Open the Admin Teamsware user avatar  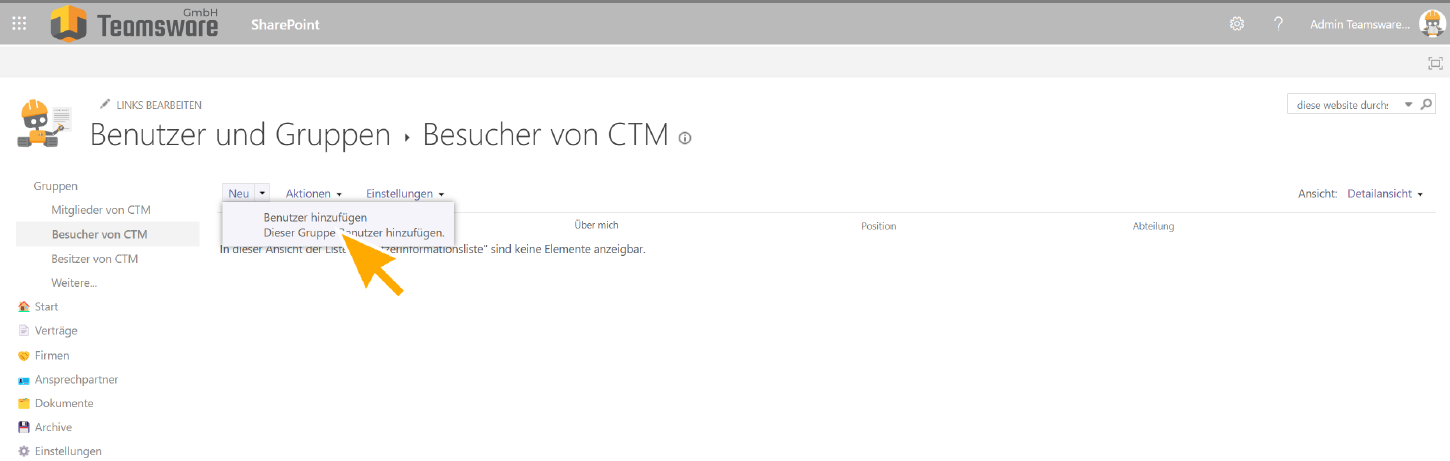tap(1432, 24)
